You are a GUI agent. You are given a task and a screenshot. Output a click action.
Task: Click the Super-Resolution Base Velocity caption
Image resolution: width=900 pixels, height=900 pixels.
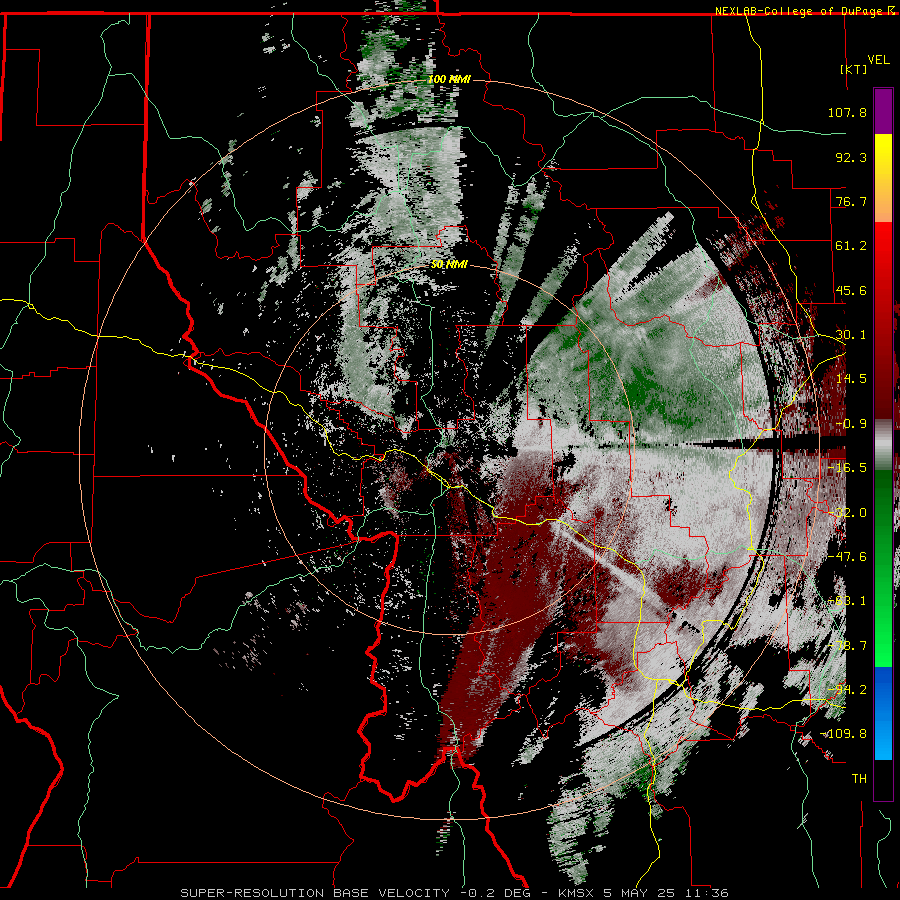pos(455,893)
